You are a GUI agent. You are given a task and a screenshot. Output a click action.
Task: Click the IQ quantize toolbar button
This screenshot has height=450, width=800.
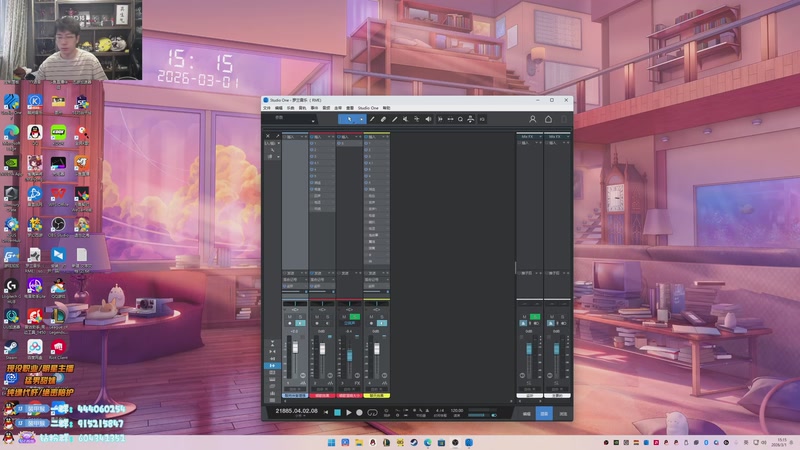tap(482, 119)
